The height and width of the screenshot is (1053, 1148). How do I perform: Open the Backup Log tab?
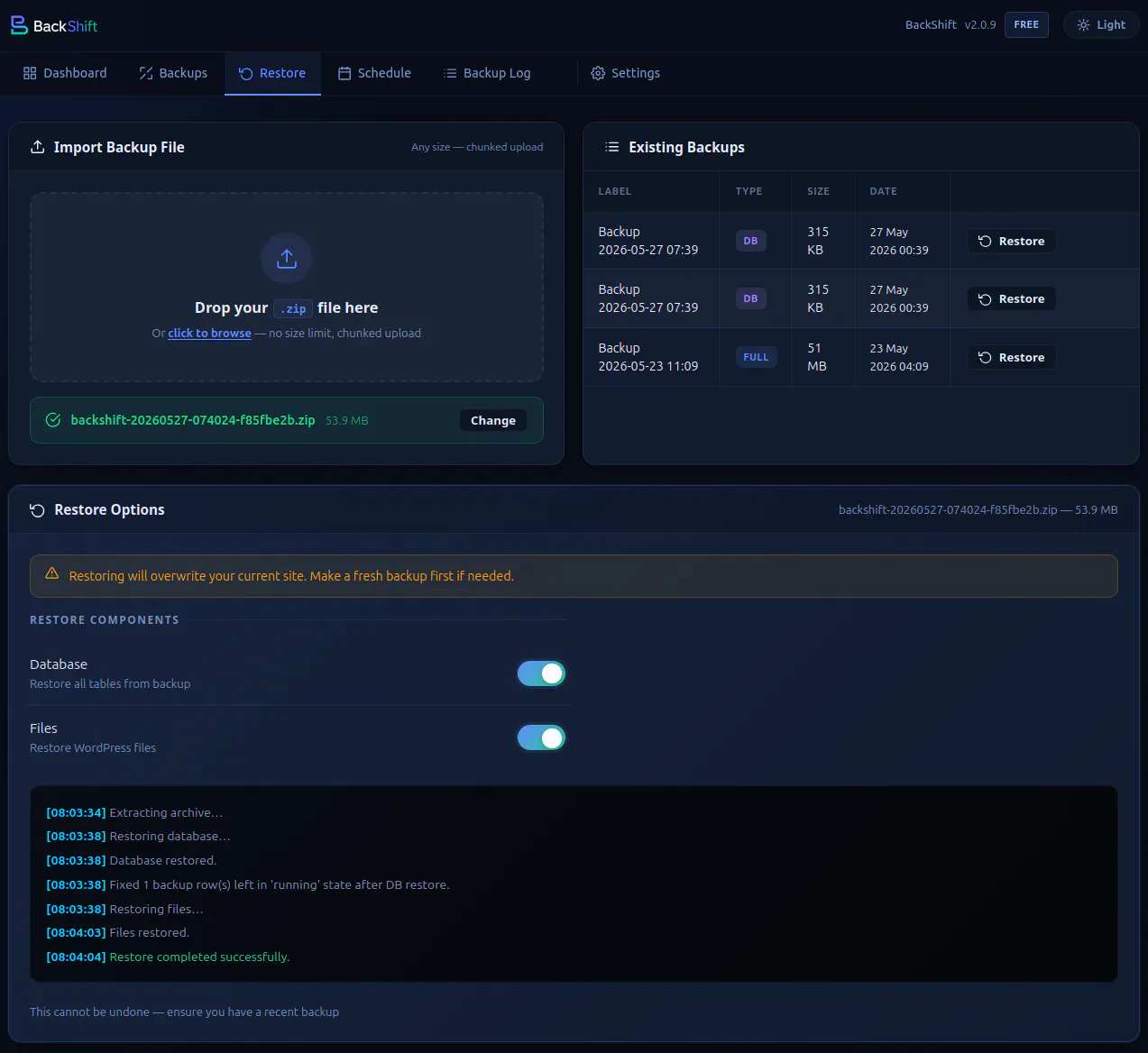pos(487,73)
